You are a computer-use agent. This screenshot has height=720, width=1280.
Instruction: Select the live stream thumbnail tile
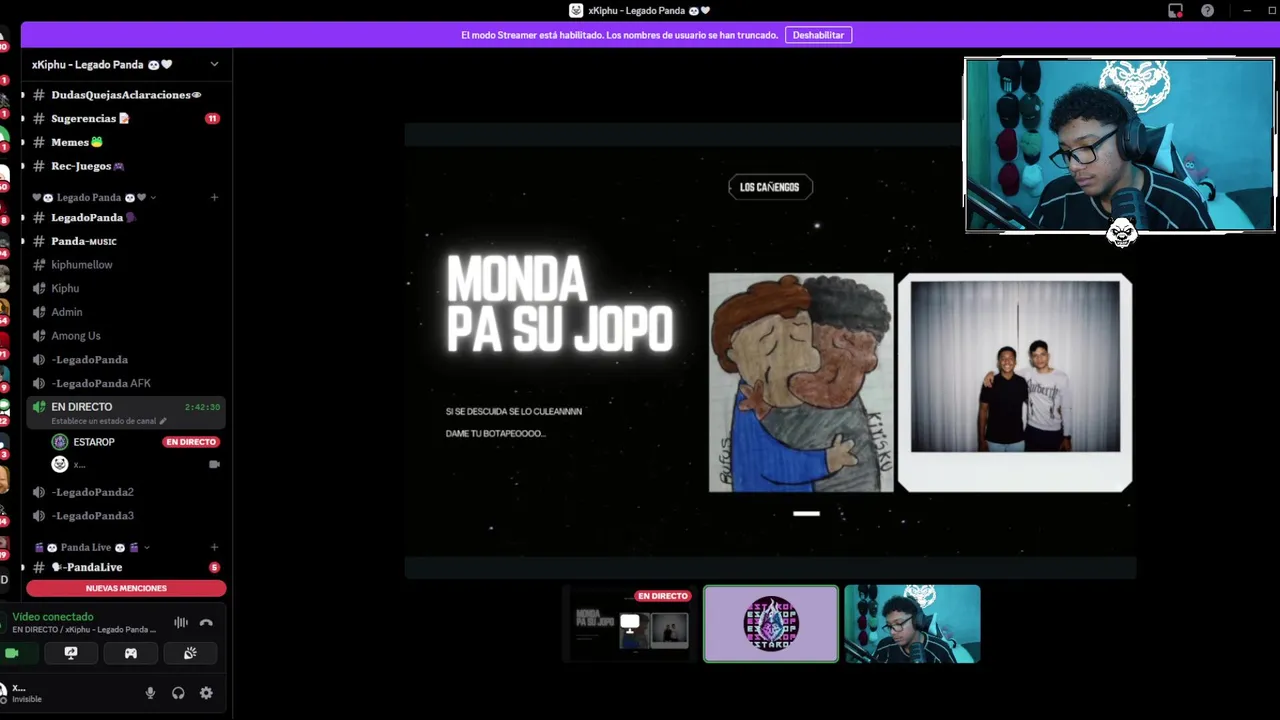pyautogui.click(x=630, y=624)
